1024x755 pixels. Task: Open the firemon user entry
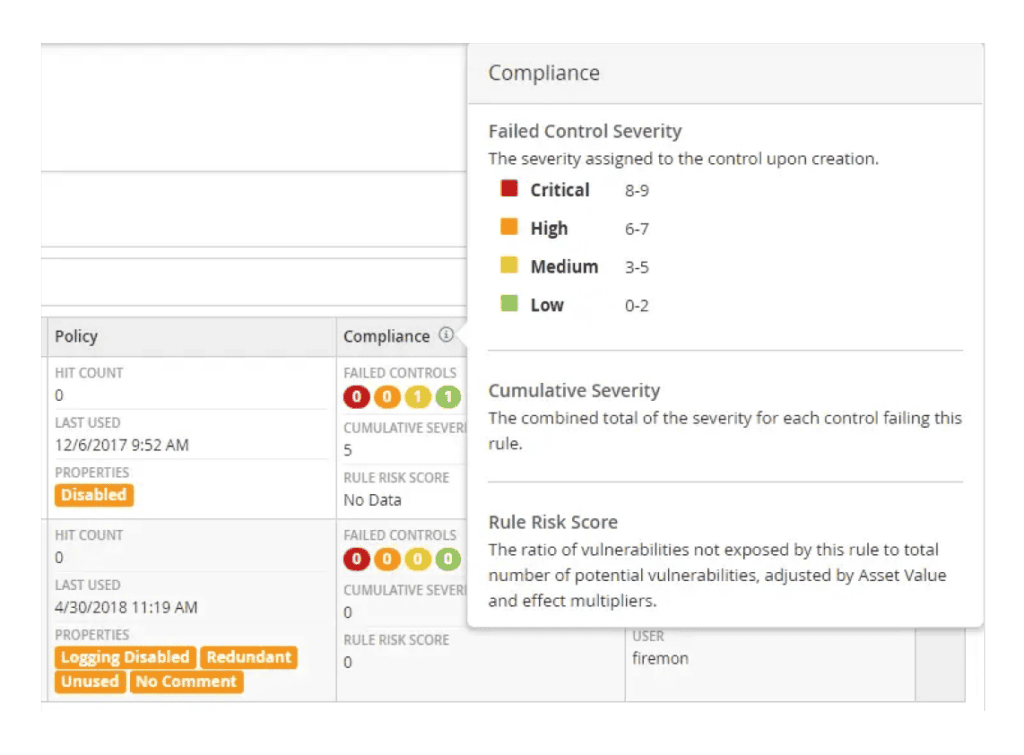coord(662,658)
